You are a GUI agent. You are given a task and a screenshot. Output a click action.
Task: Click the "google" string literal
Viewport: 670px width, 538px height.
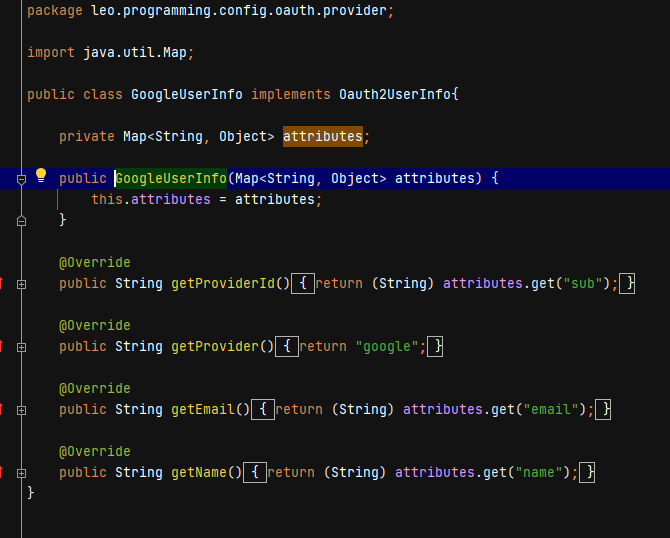pyautogui.click(x=387, y=347)
